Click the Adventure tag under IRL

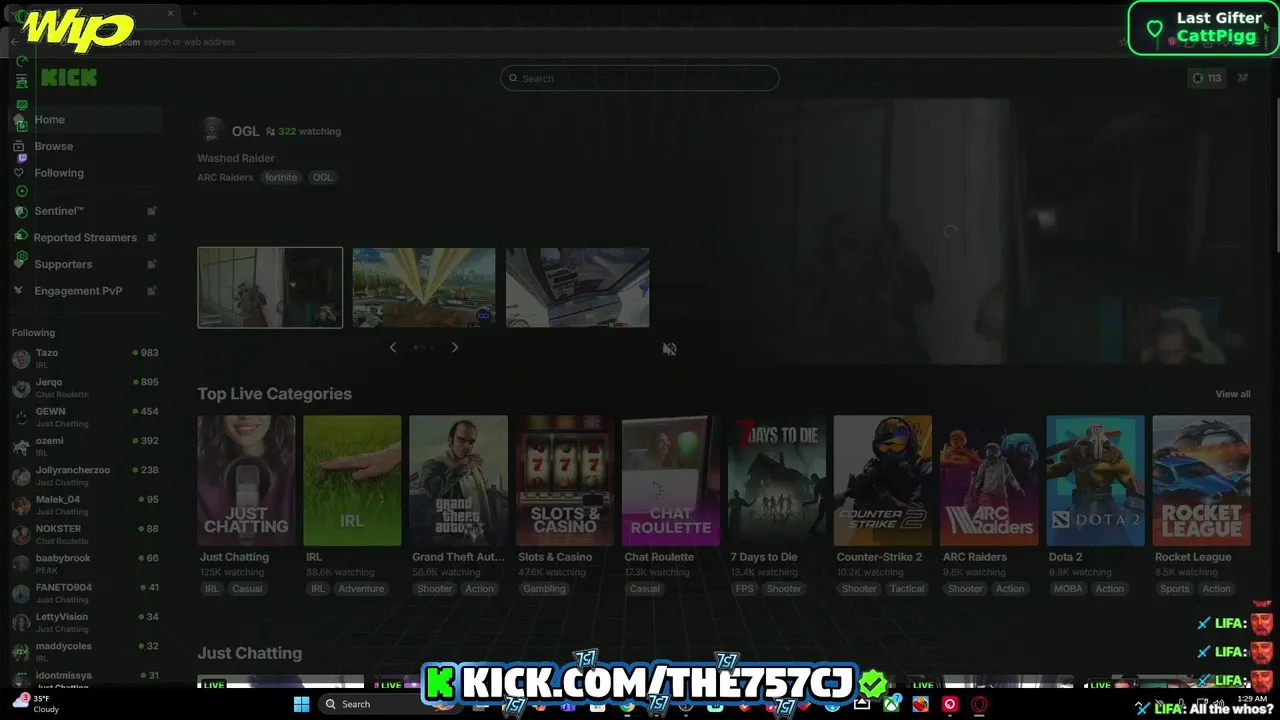pyautogui.click(x=361, y=589)
